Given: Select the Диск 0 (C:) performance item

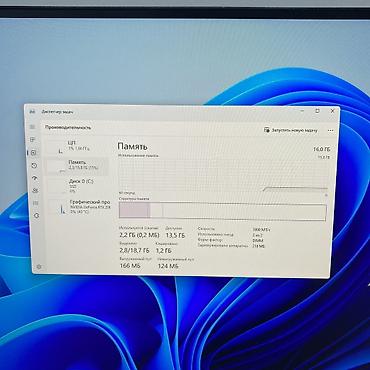Looking at the screenshot, I should 77,186.
